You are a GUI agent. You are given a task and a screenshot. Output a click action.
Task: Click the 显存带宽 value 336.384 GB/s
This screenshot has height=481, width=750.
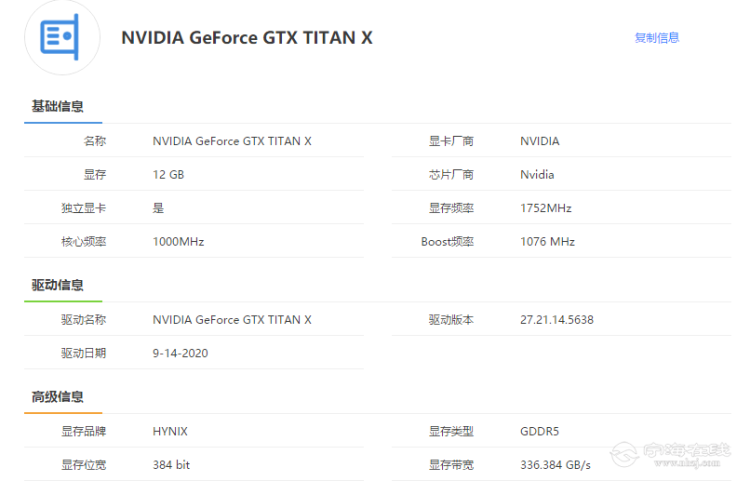point(556,465)
